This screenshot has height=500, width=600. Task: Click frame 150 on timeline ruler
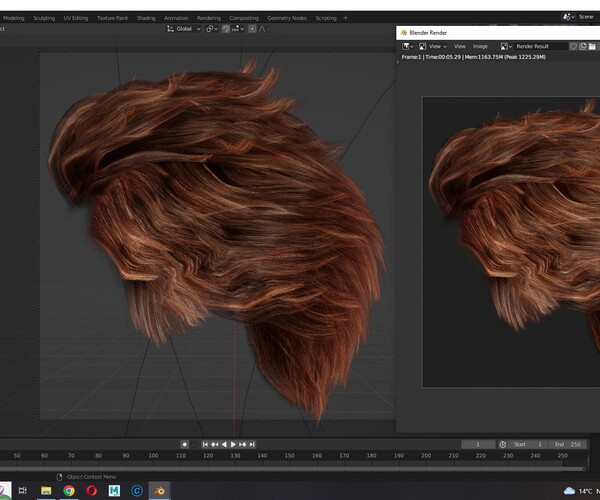(290, 456)
